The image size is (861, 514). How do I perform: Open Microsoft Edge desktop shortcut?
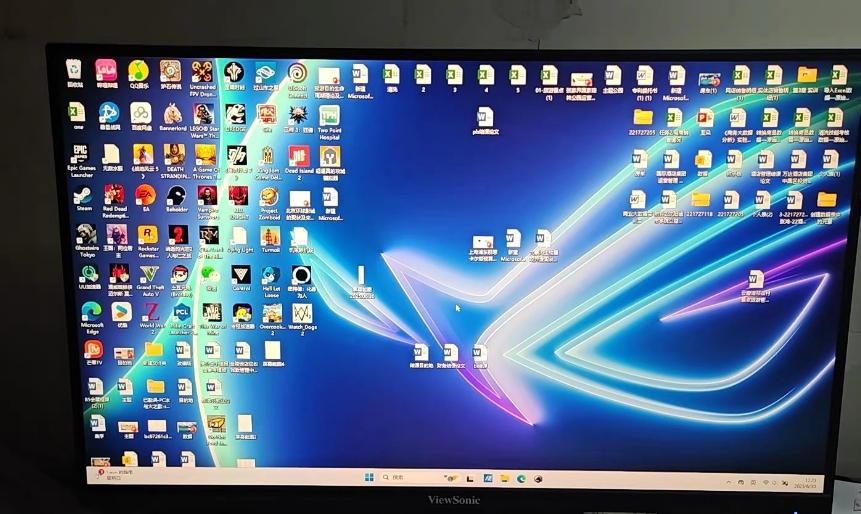(x=92, y=315)
